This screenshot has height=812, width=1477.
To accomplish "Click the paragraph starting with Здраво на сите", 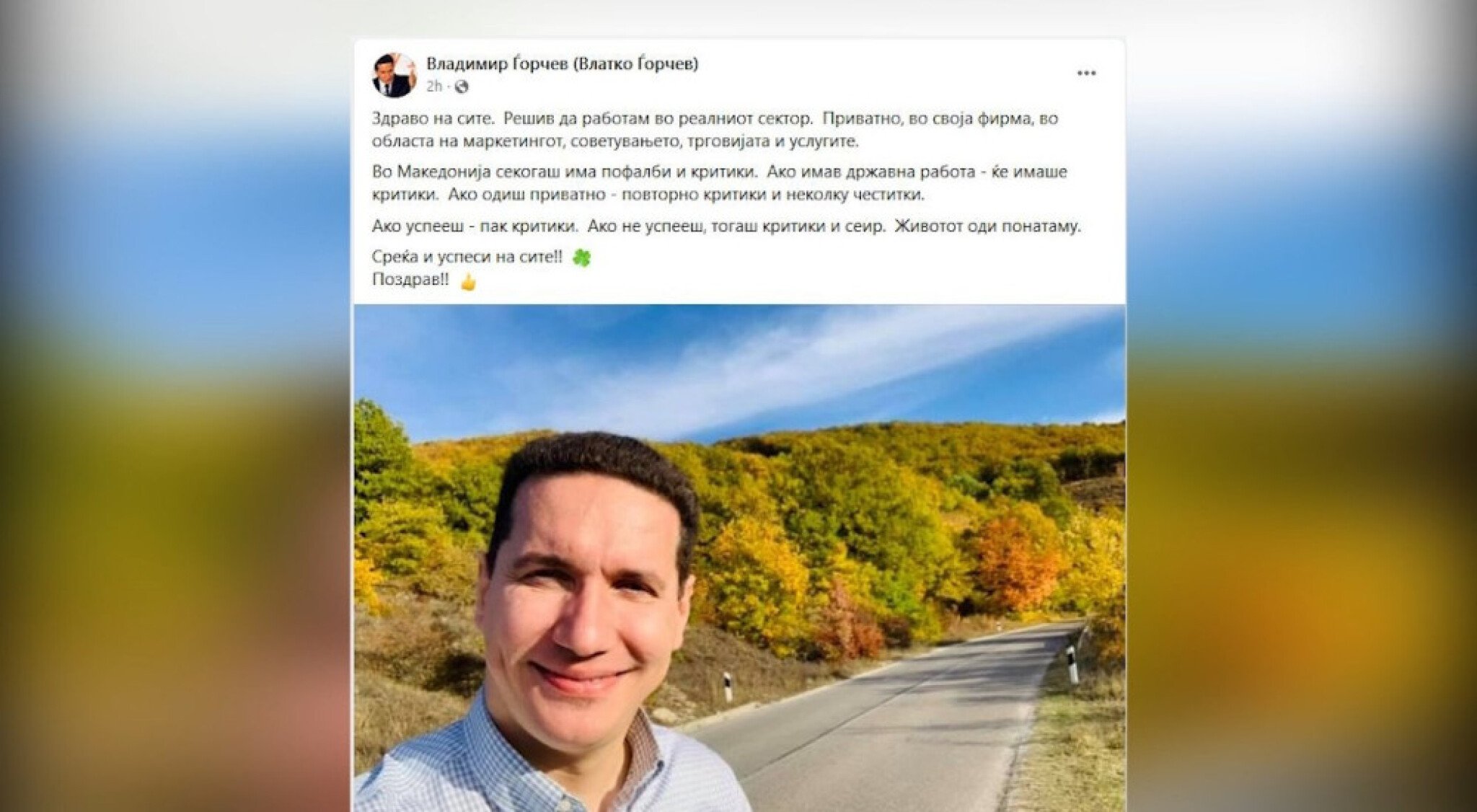I will click(x=715, y=129).
